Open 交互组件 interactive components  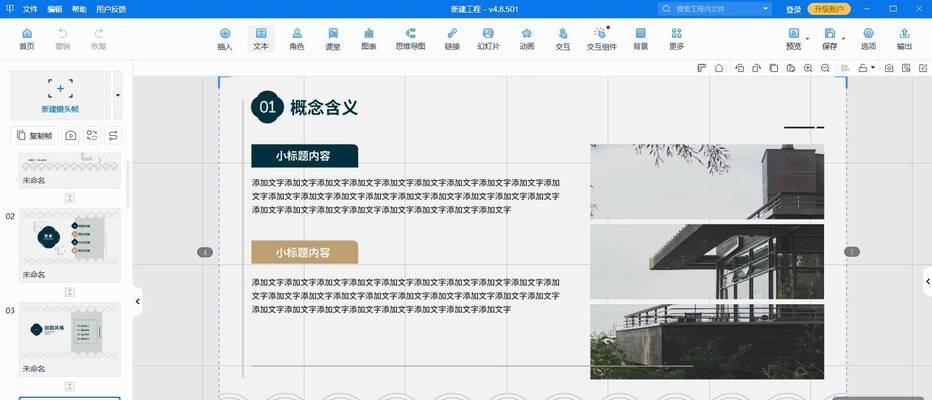pyautogui.click(x=602, y=39)
